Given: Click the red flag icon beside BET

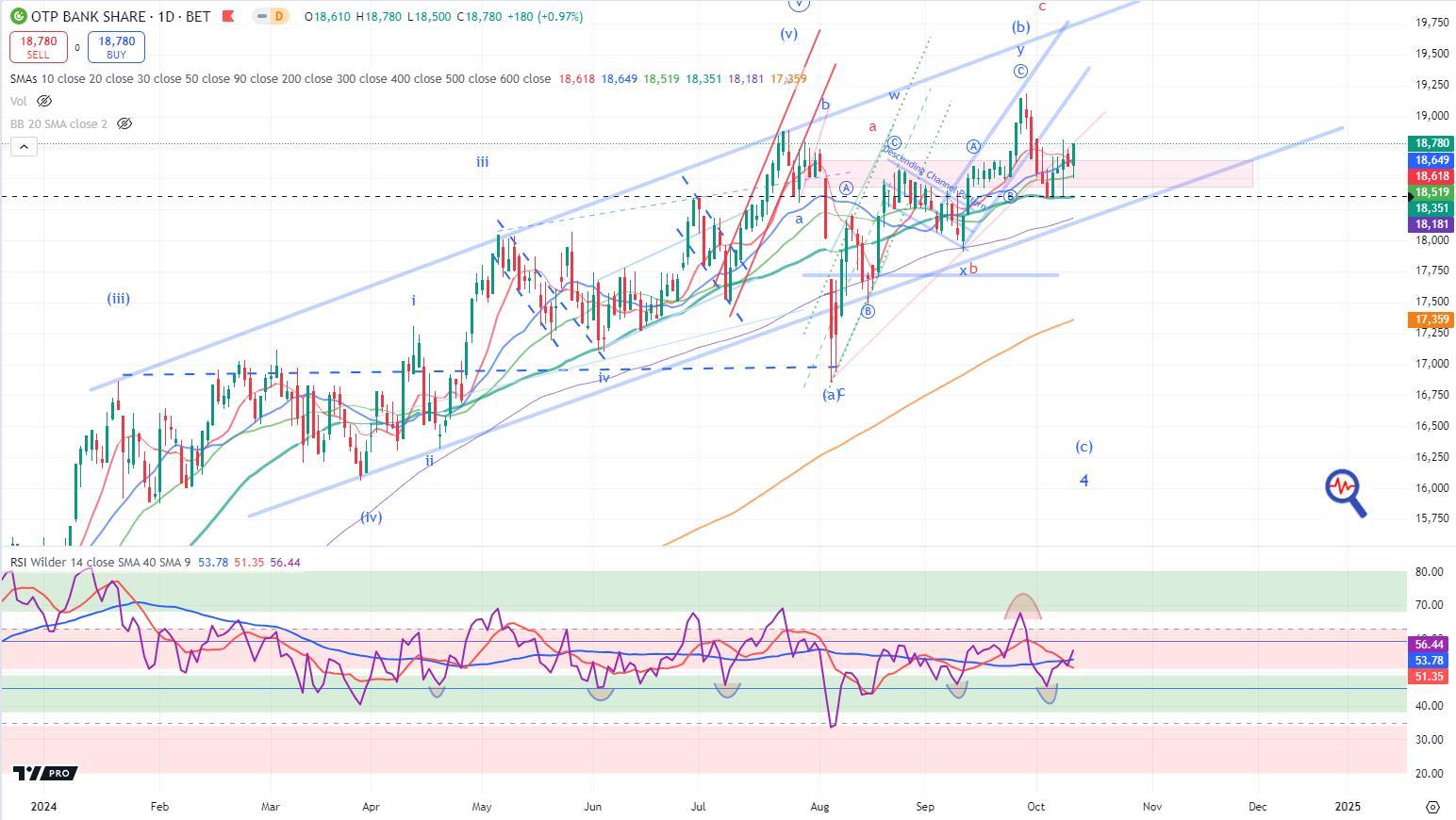Looking at the screenshot, I should [226, 16].
